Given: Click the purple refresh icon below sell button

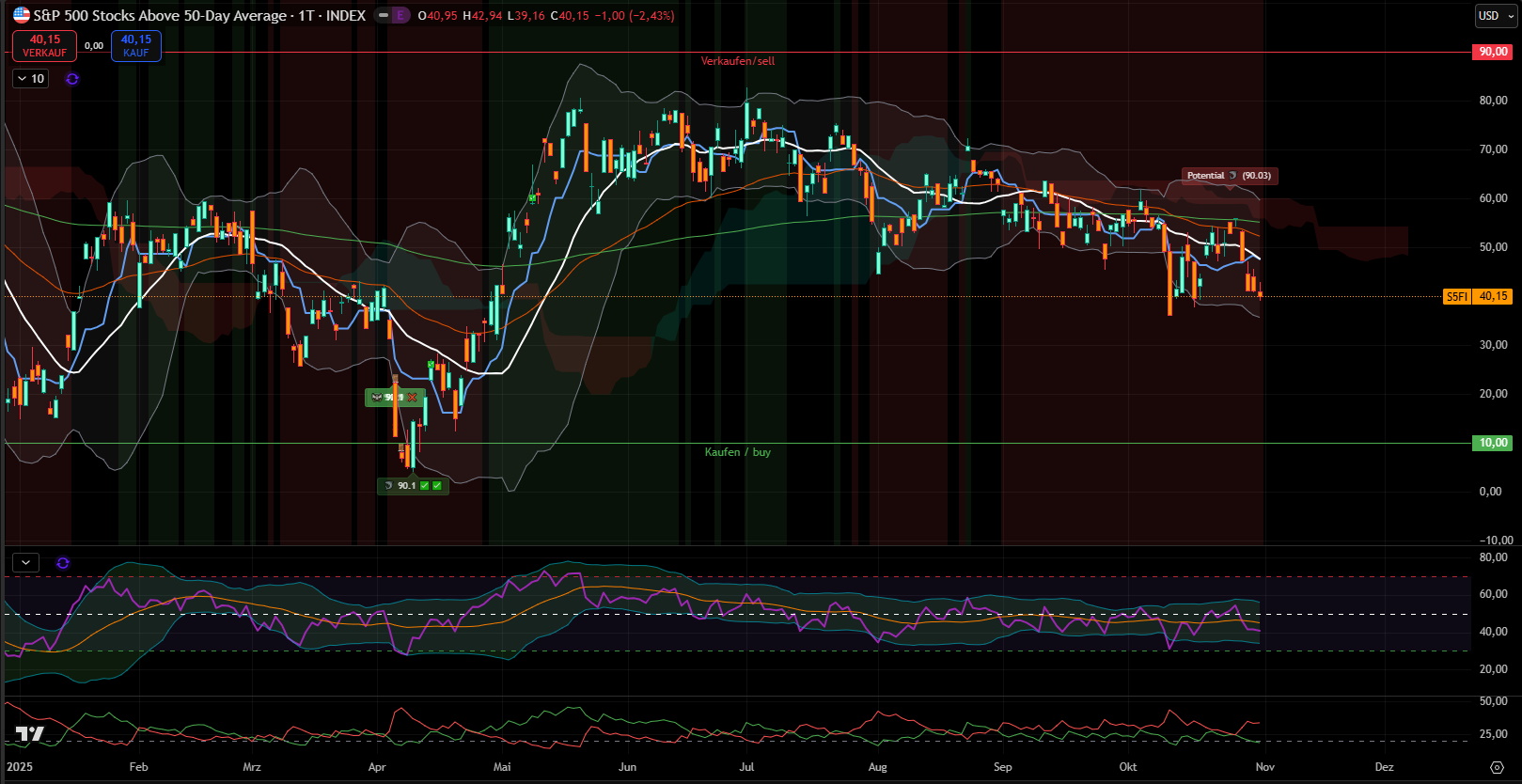Looking at the screenshot, I should (72, 79).
